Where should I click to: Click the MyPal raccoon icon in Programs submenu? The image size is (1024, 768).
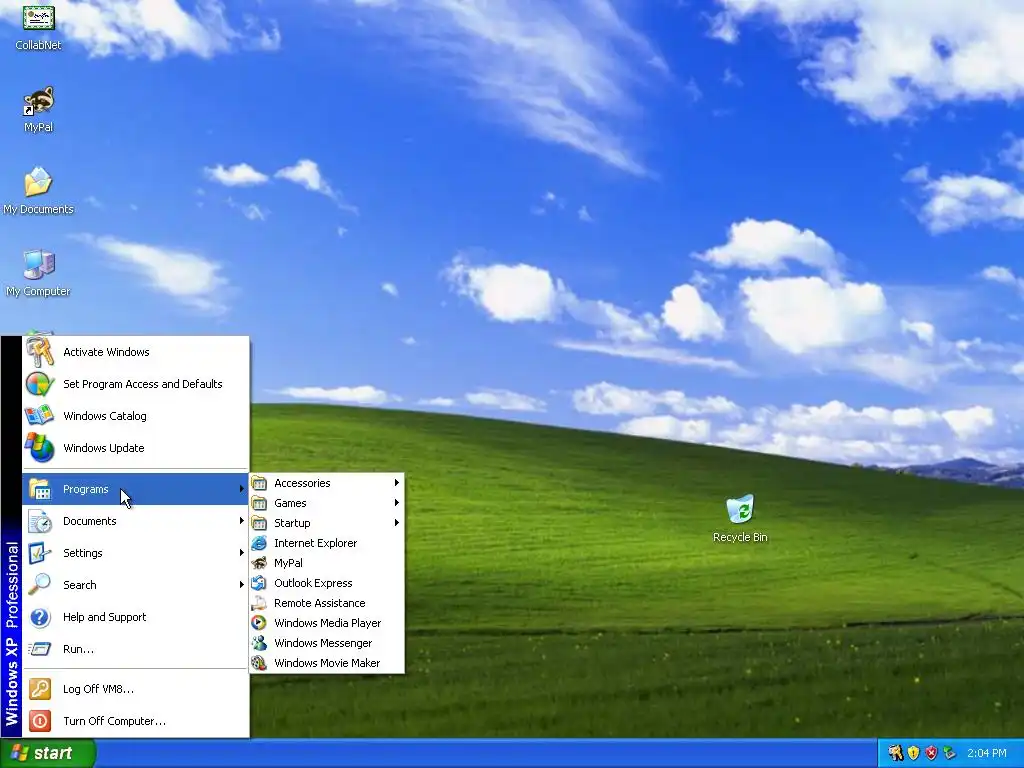(259, 563)
